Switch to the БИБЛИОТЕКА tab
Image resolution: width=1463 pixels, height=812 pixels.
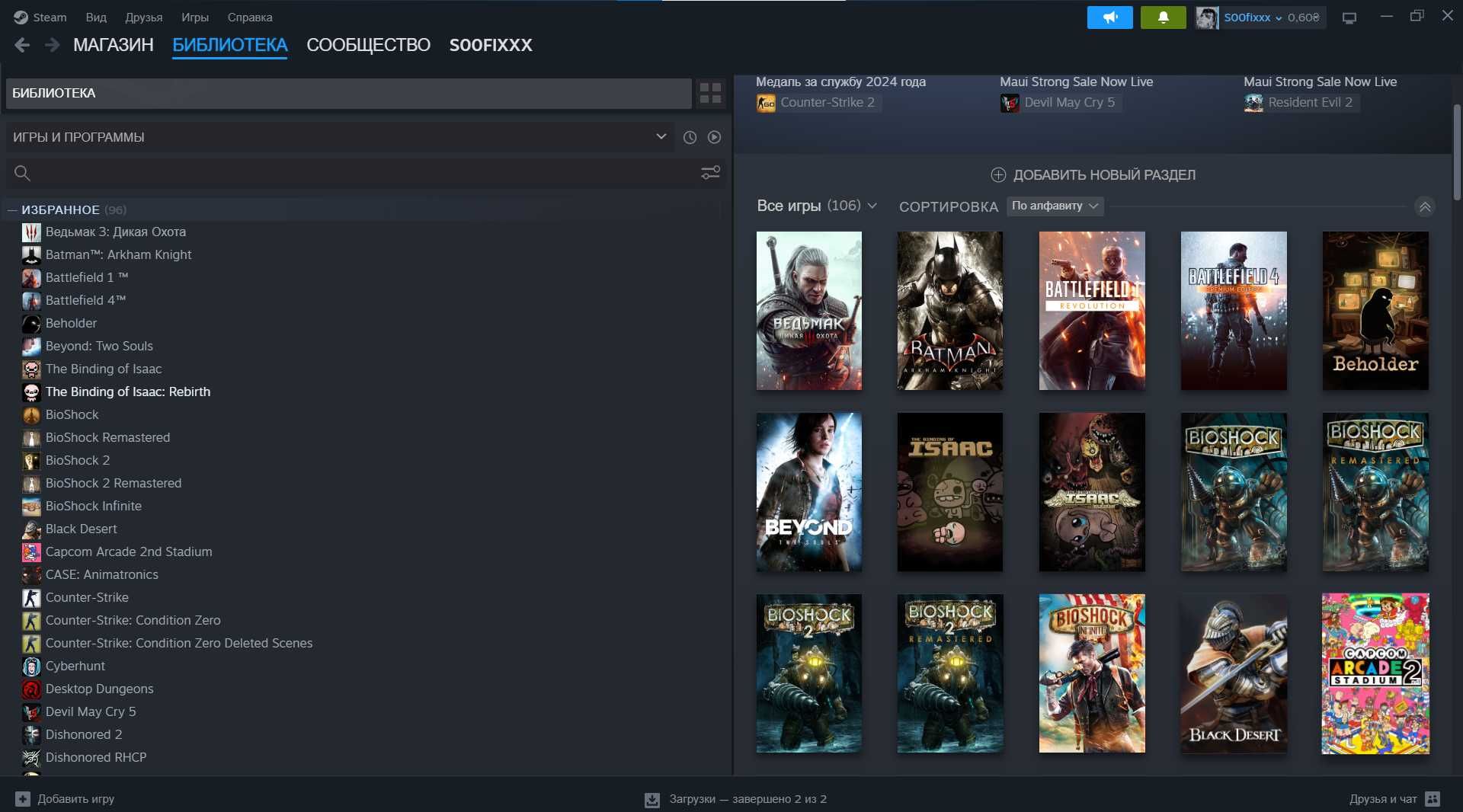click(230, 45)
